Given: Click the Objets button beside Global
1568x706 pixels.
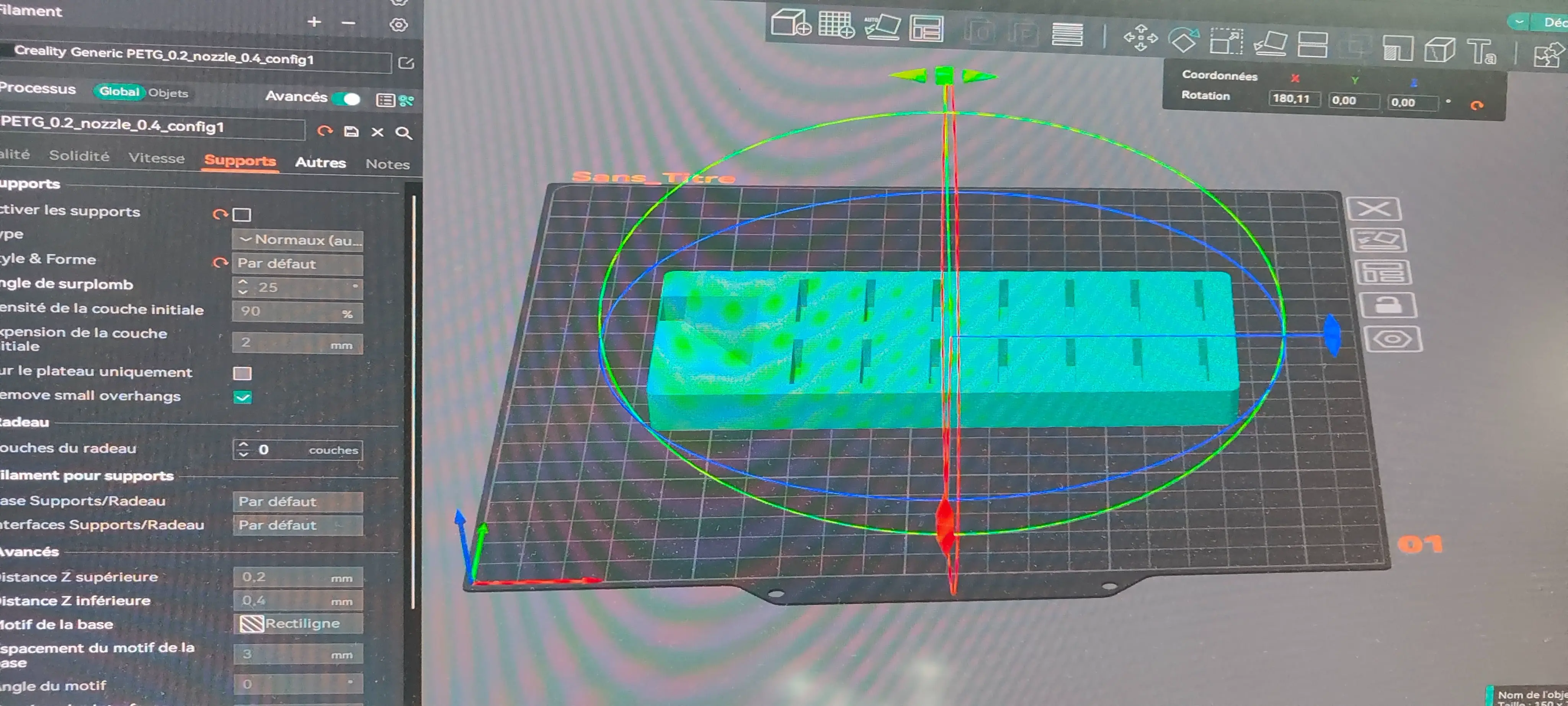Looking at the screenshot, I should tap(168, 93).
